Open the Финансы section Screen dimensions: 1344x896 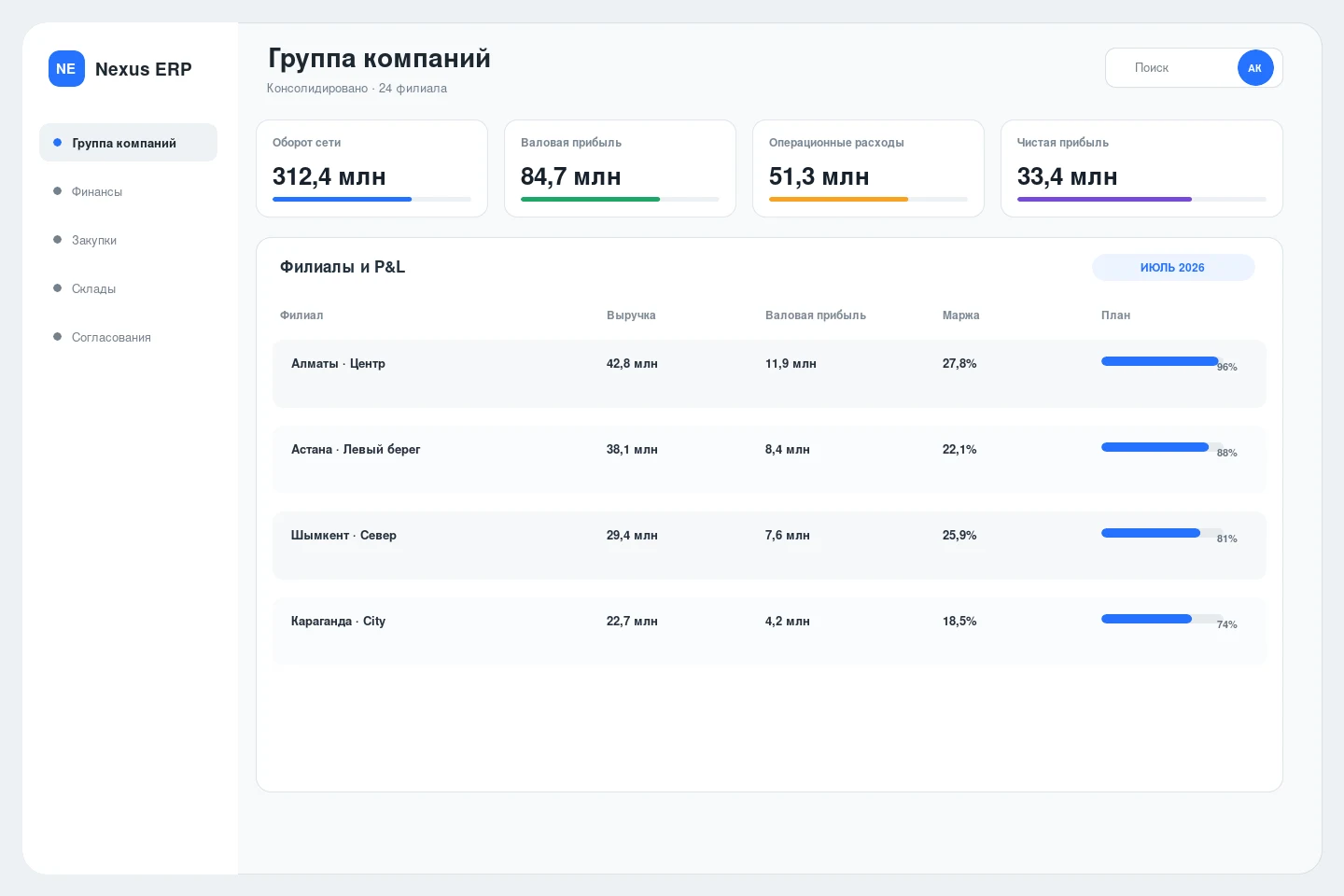tap(128, 191)
